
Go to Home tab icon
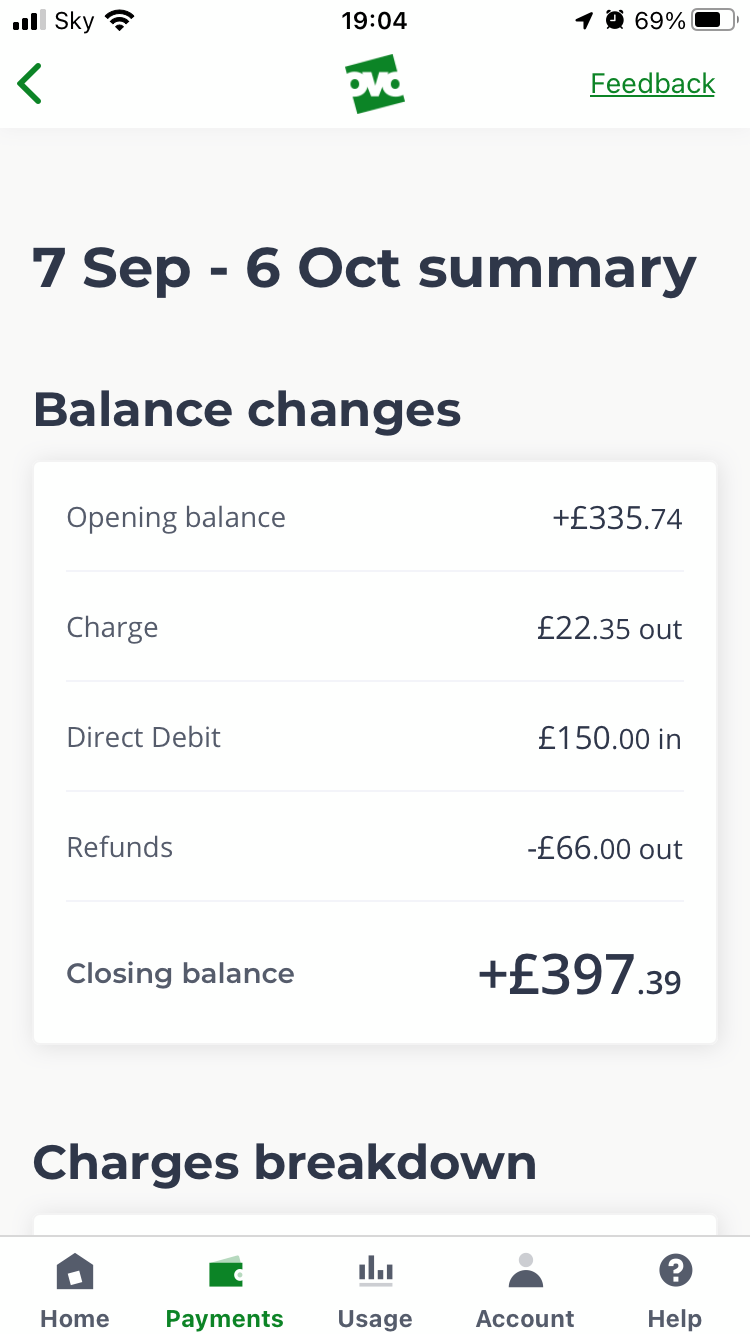coord(75,1272)
